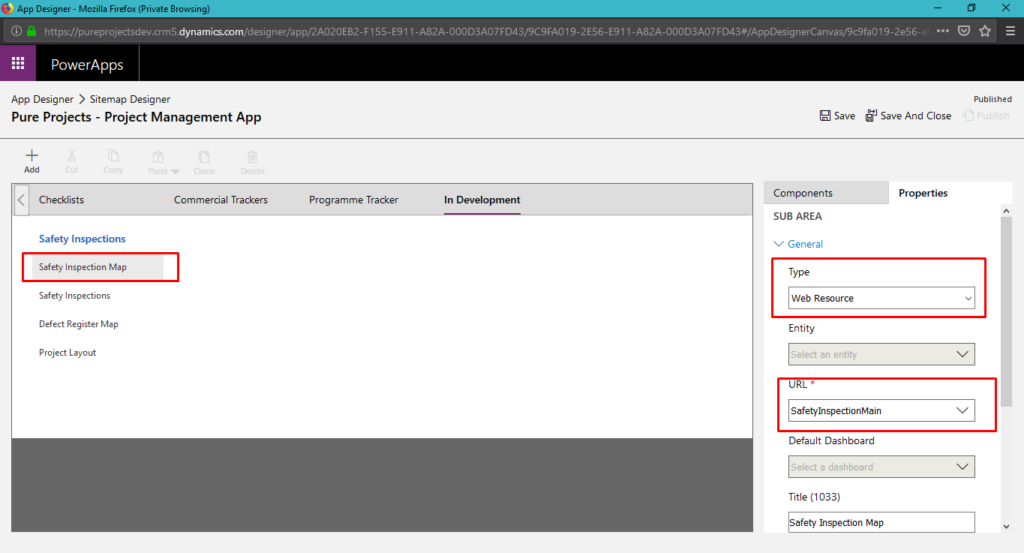Open the Select a dashboard dropdown

(x=881, y=467)
